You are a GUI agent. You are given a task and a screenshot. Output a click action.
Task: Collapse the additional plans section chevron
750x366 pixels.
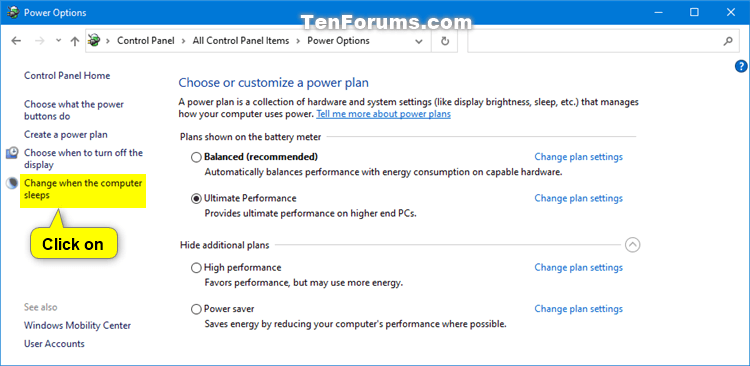pyautogui.click(x=632, y=245)
